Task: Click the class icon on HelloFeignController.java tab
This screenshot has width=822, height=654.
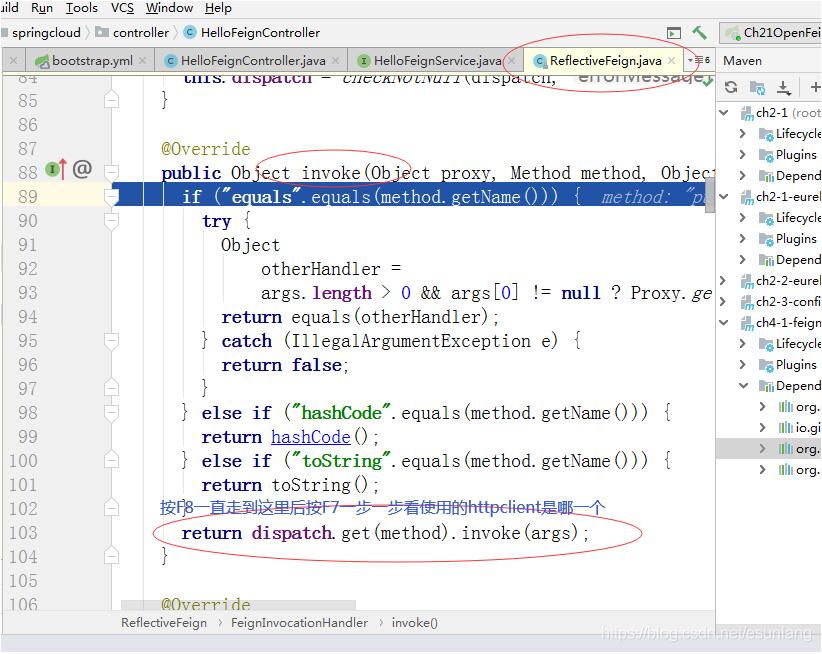Action: point(170,61)
